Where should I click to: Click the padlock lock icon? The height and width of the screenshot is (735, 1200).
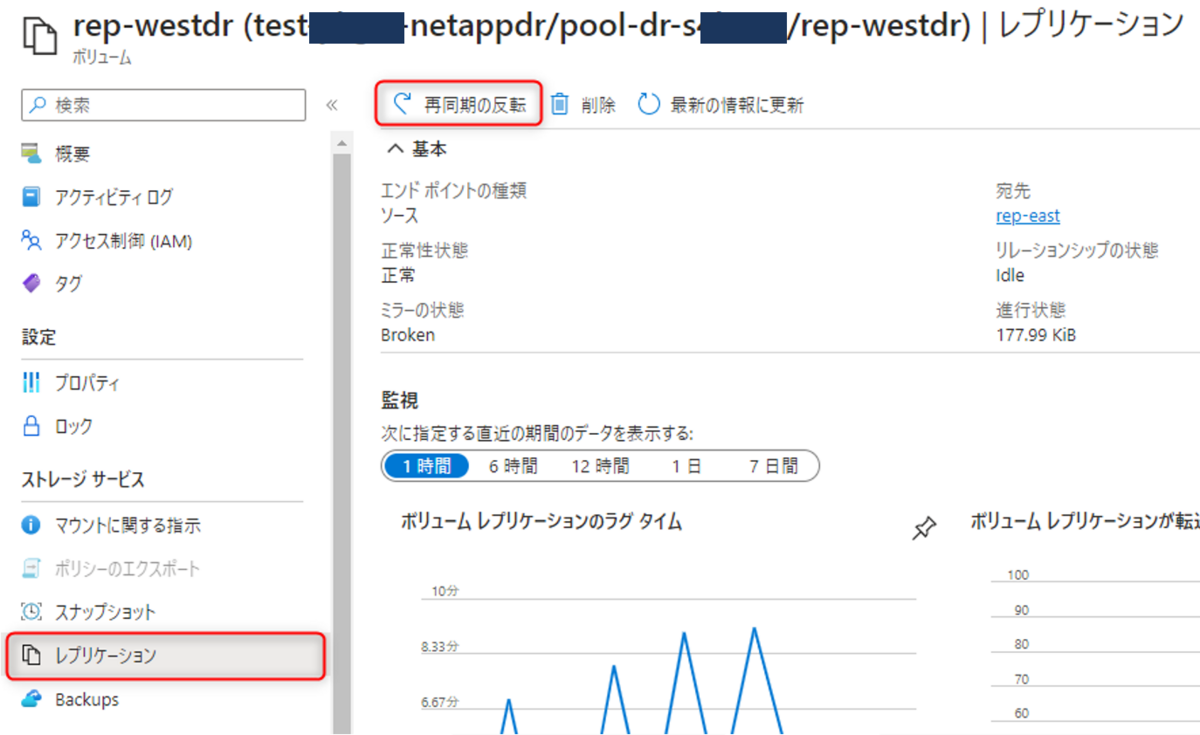[32, 426]
